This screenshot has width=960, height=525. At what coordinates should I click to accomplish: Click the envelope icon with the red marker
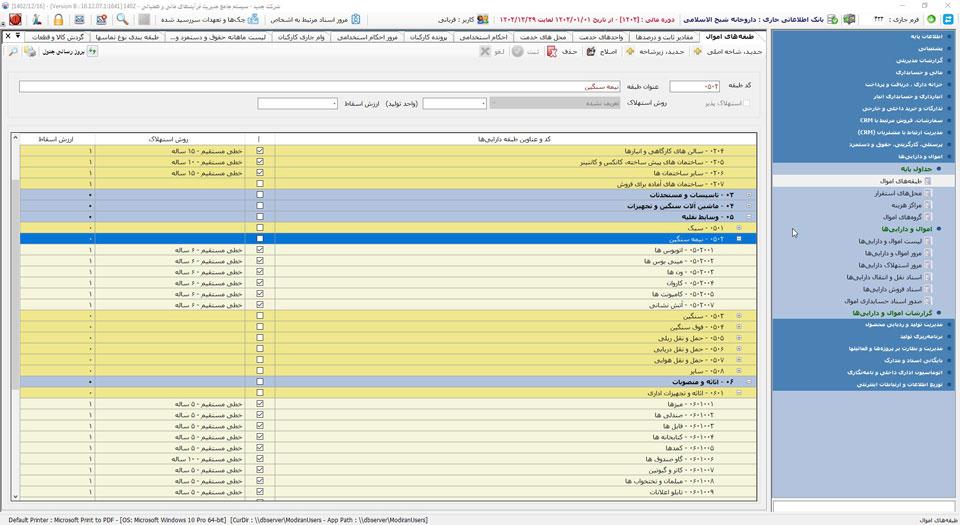[102, 20]
